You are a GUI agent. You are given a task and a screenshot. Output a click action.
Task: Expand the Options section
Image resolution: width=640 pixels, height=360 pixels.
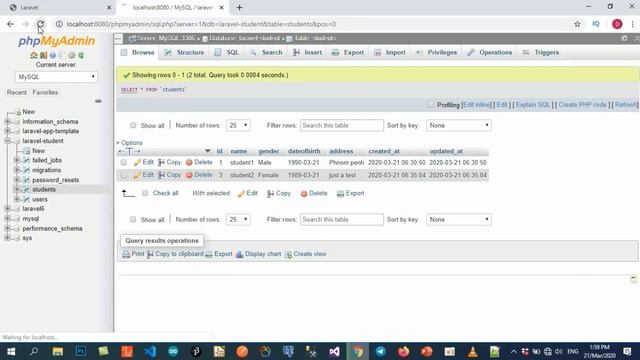click(130, 143)
